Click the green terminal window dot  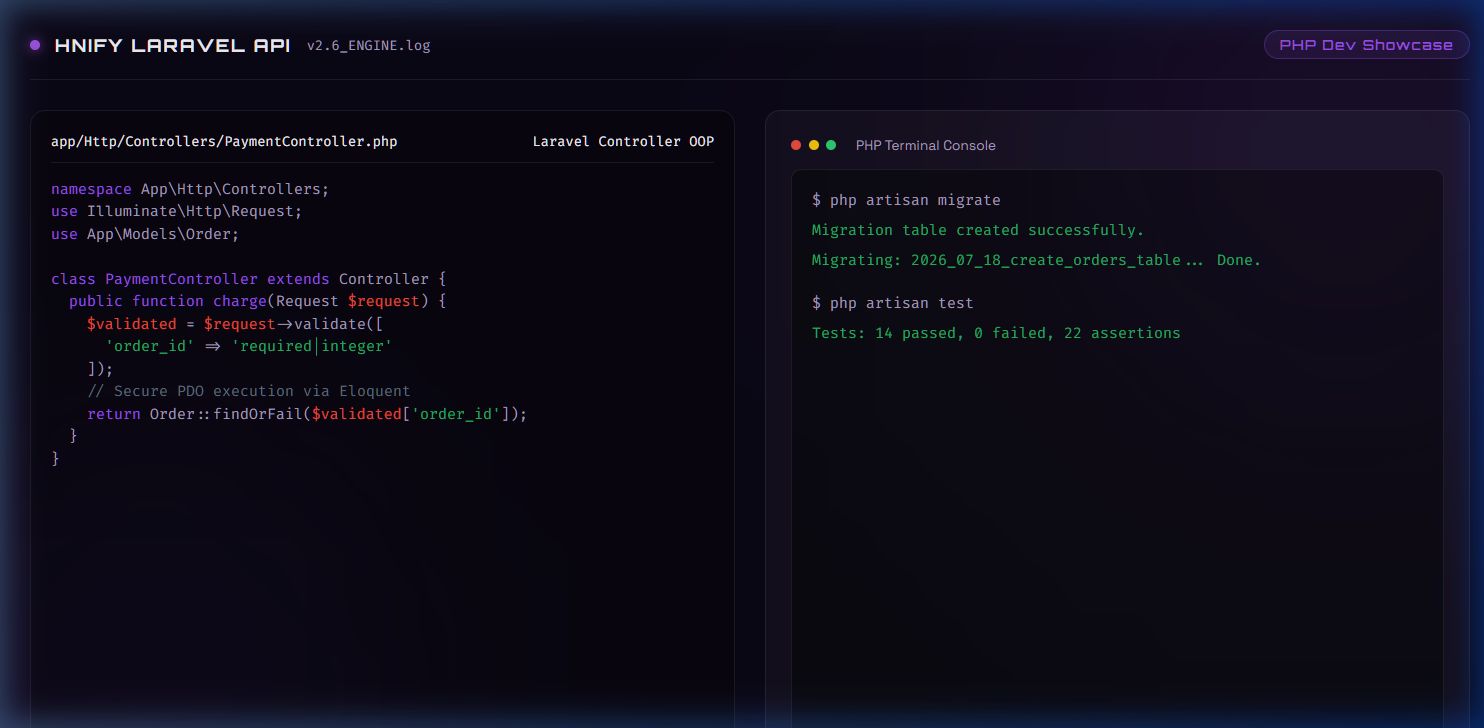coord(831,145)
